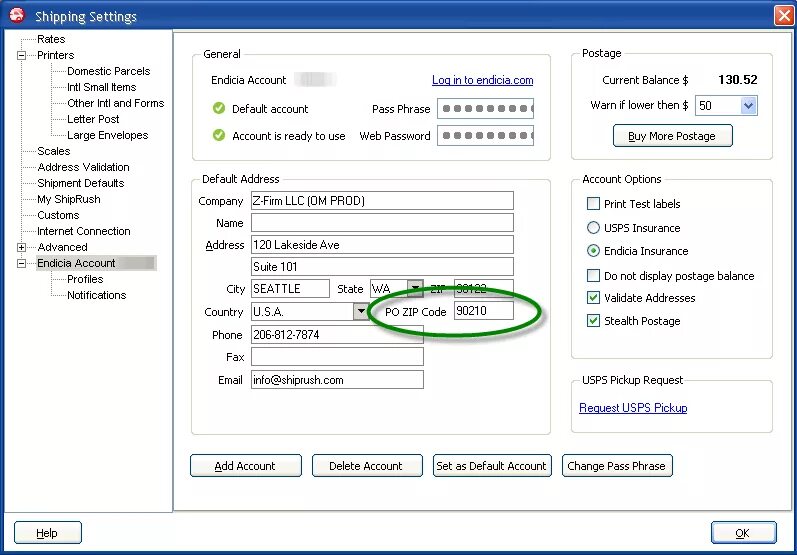Click the Current Balance value 130.52
Image resolution: width=797 pixels, height=555 pixels.
(738, 80)
